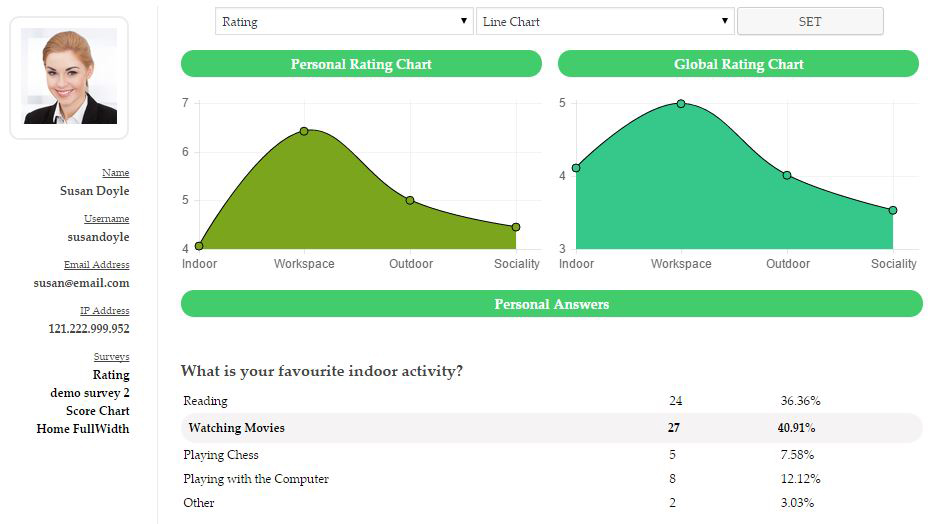
Task: Click the Global Rating Chart header
Action: point(738,64)
